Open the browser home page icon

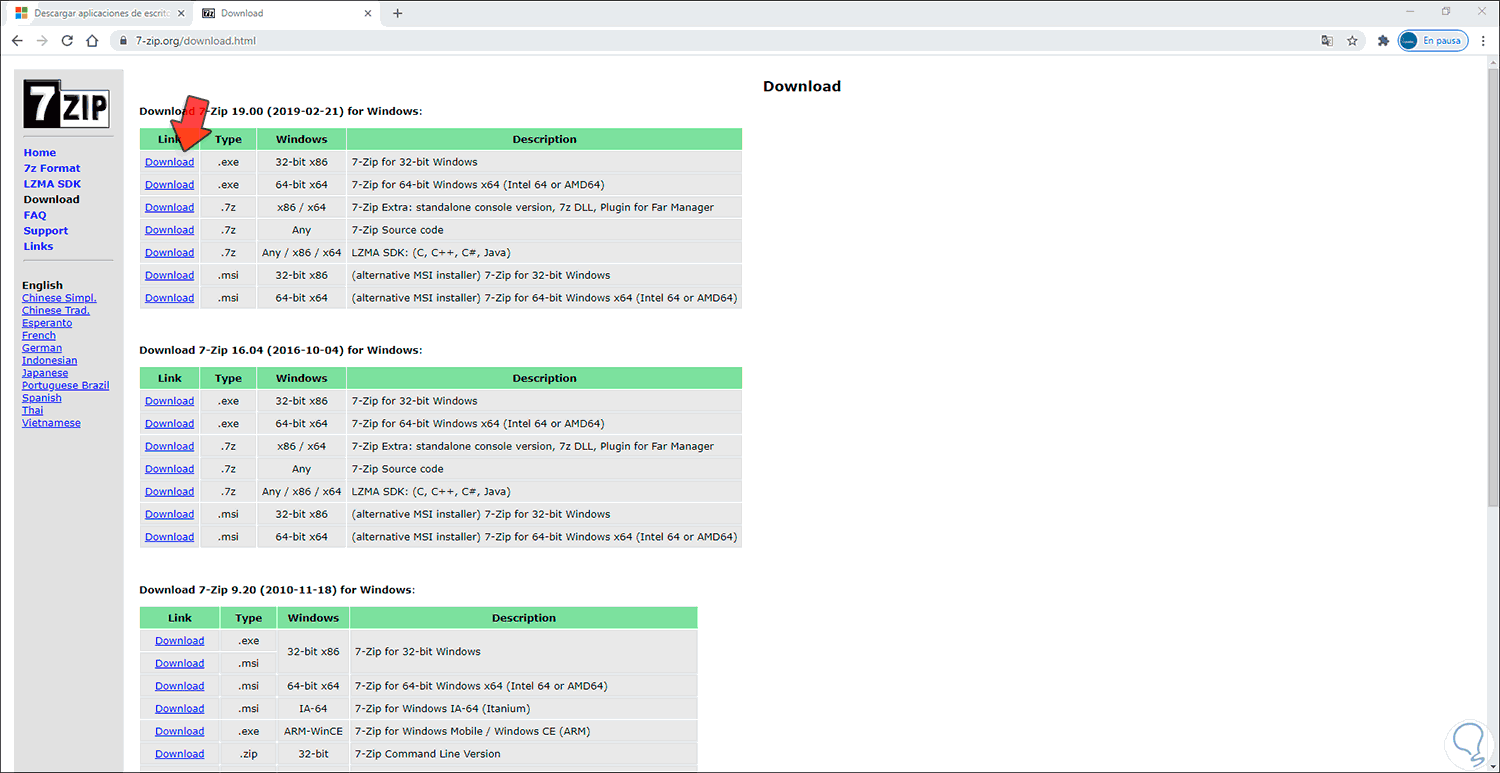tap(92, 41)
